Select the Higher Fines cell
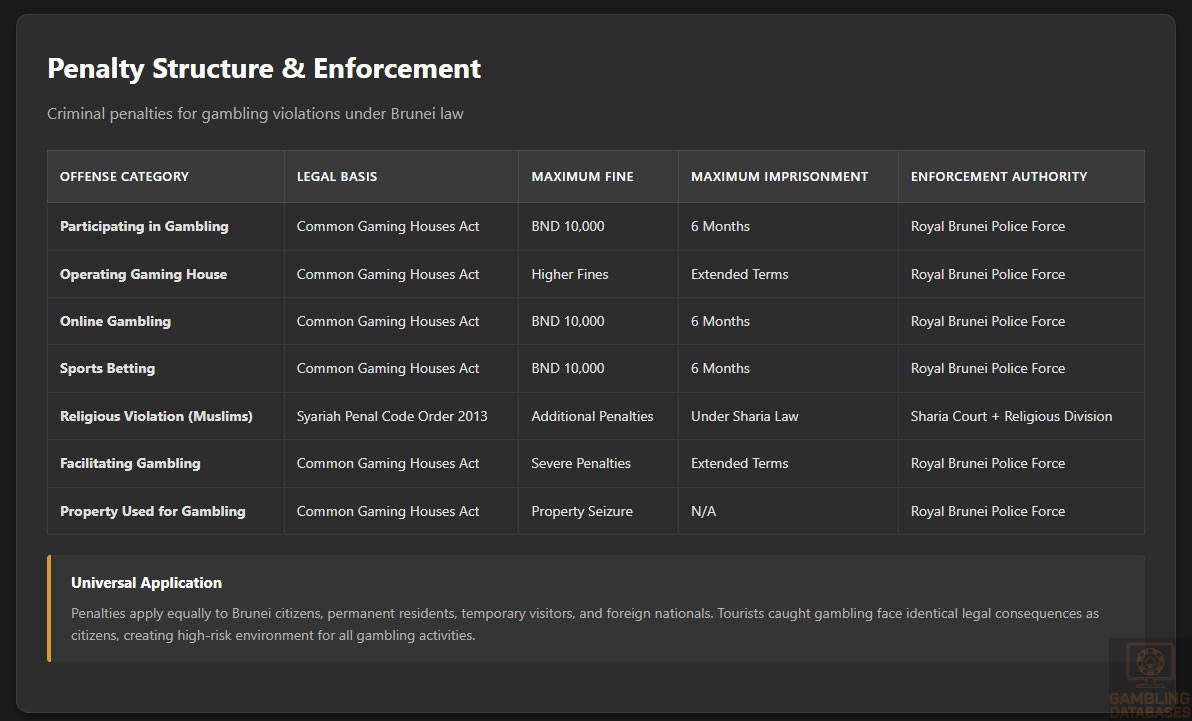Screen dimensions: 1192x721 569,274
